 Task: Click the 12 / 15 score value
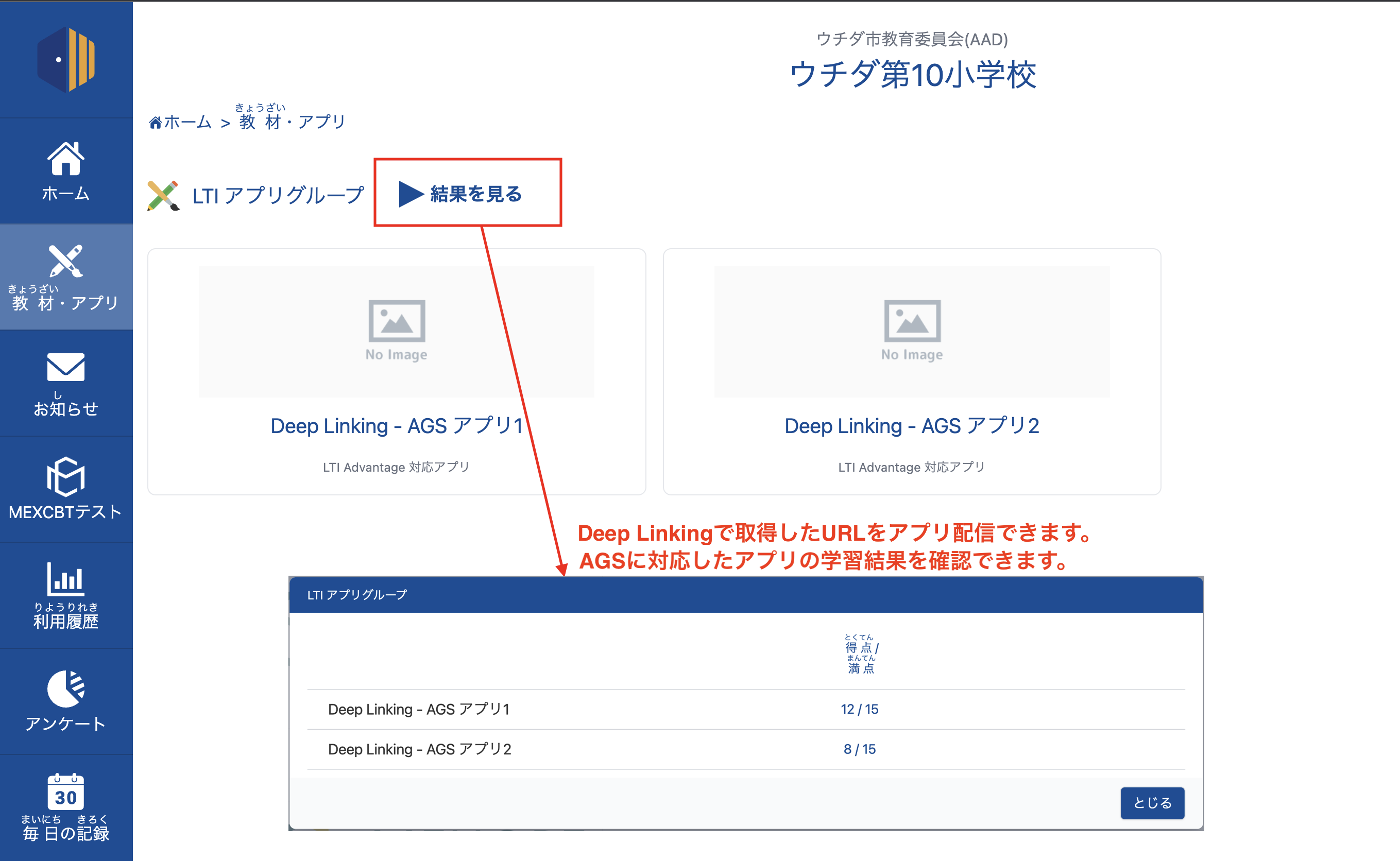[860, 710]
